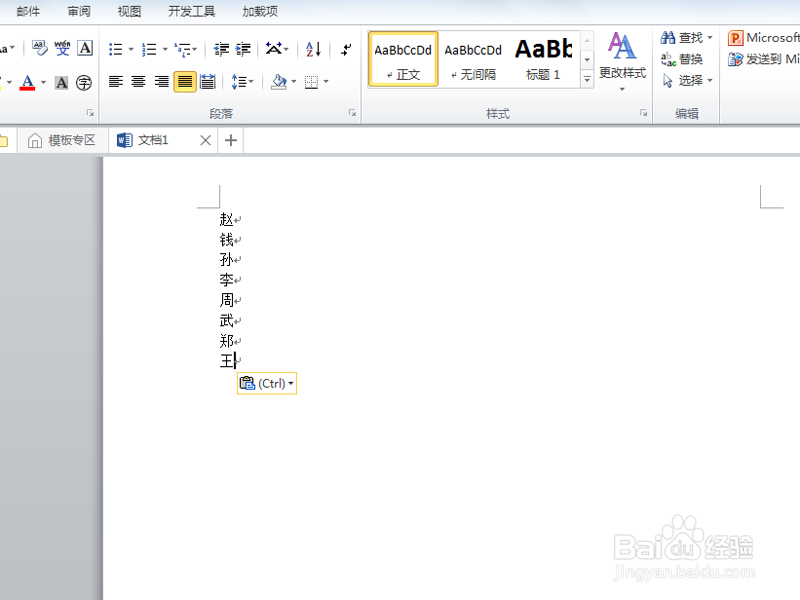This screenshot has height=600, width=800.
Task: Apply the bottom border button
Action: [x=311, y=82]
